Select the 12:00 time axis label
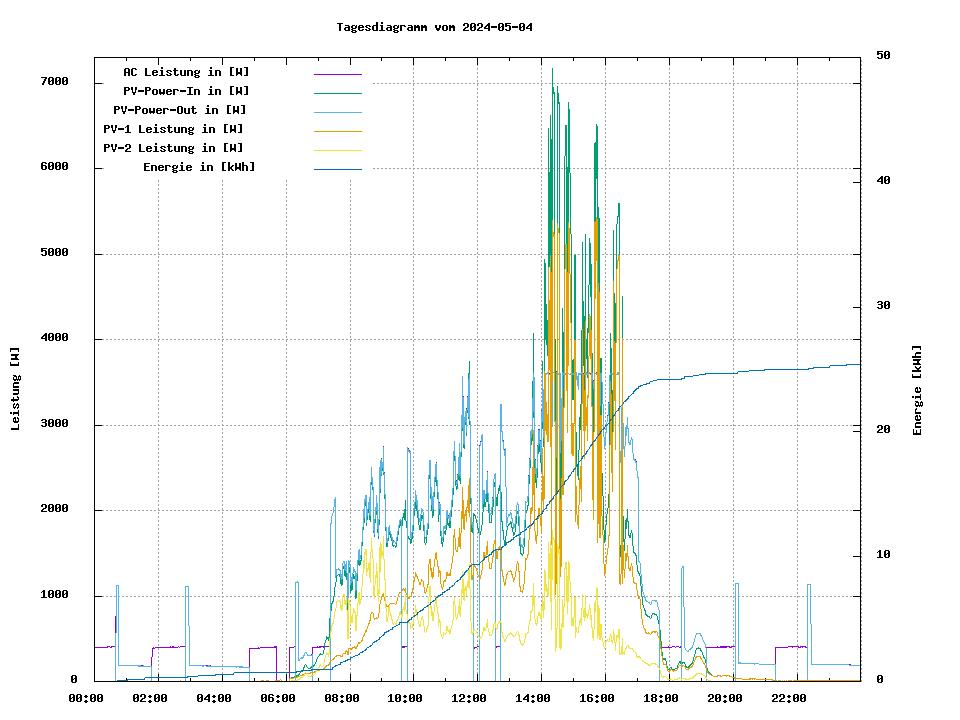 [469, 698]
